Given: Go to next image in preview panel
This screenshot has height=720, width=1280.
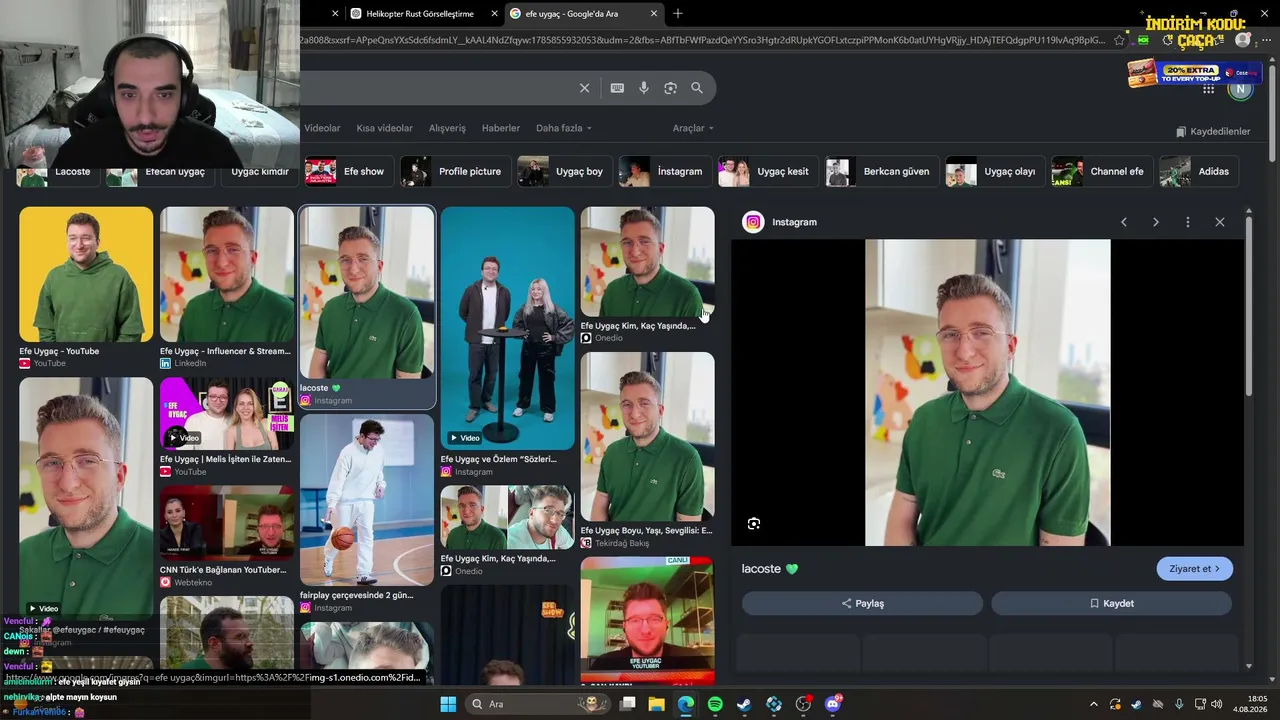Looking at the screenshot, I should (1156, 222).
